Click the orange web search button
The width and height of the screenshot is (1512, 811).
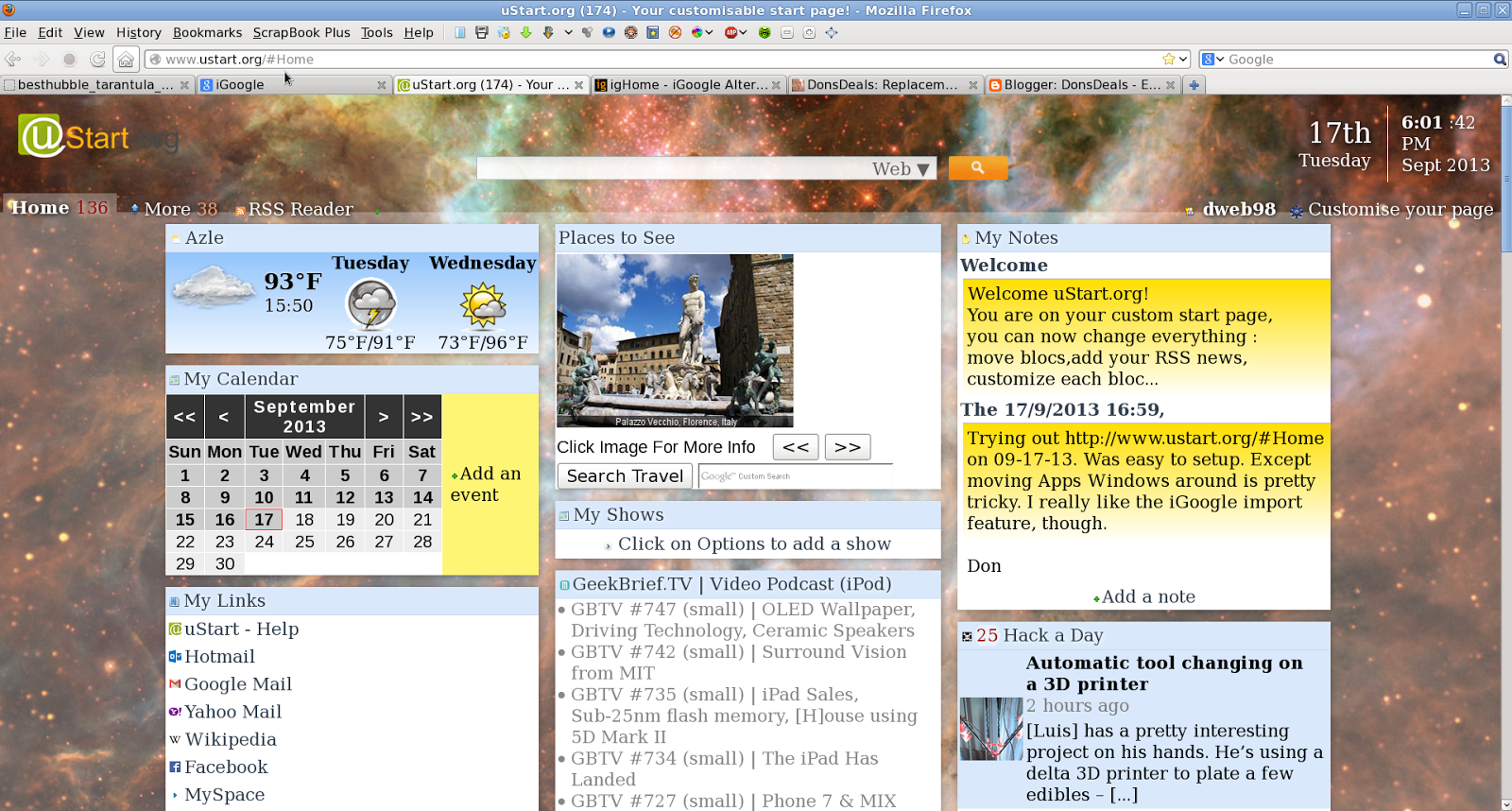pyautogui.click(x=977, y=167)
